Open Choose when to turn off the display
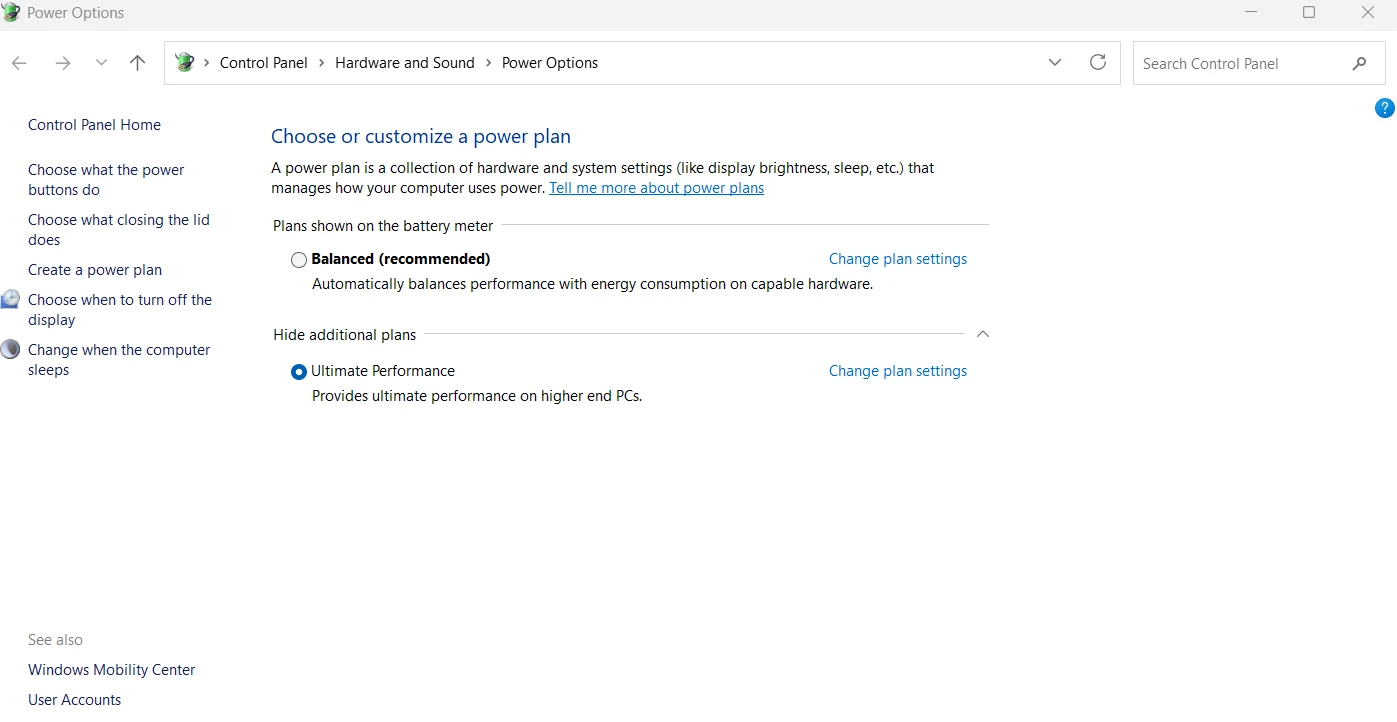Image resolution: width=1397 pixels, height=722 pixels. (x=120, y=310)
